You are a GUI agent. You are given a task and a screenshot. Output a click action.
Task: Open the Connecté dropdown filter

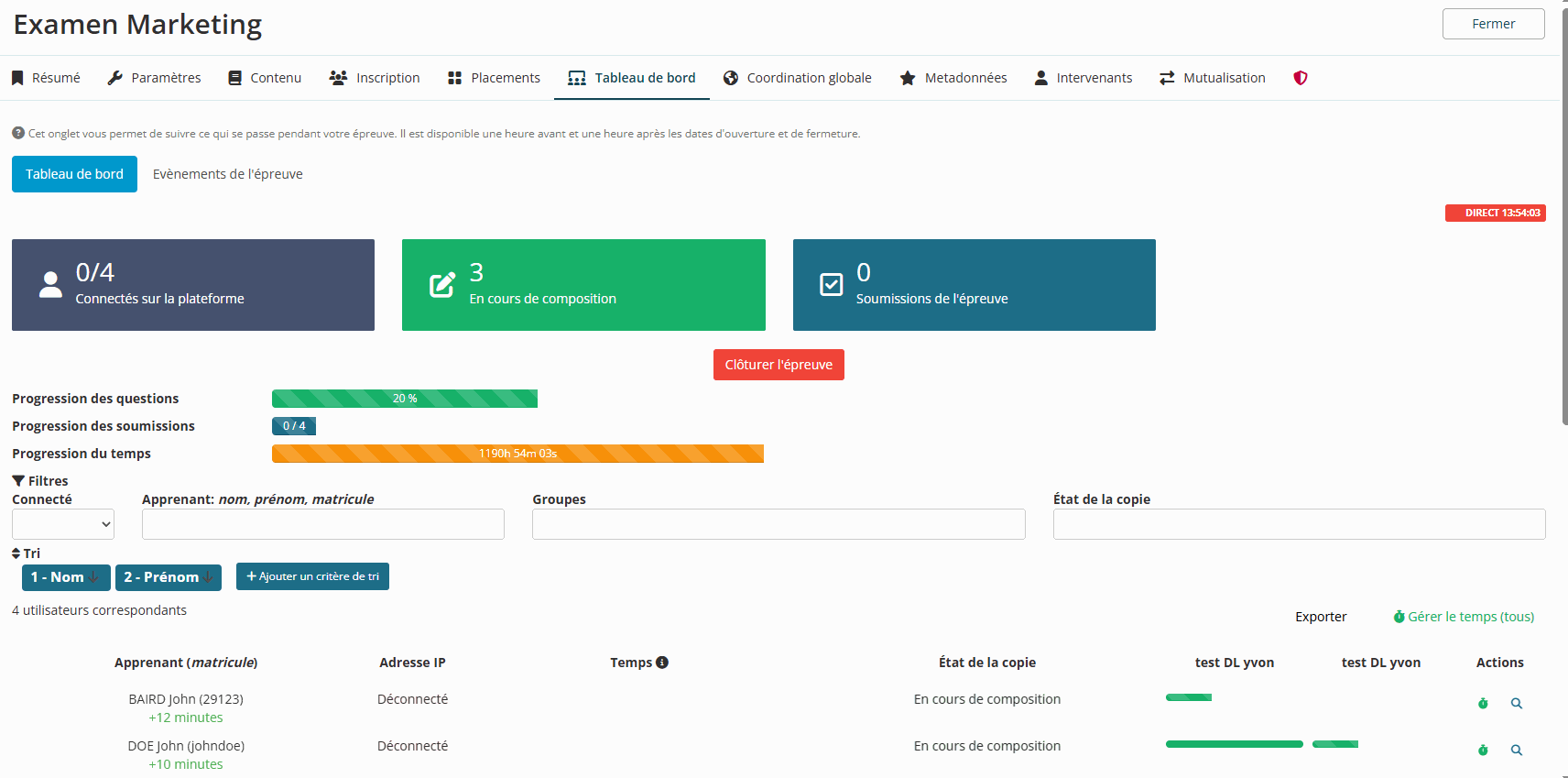tap(63, 524)
